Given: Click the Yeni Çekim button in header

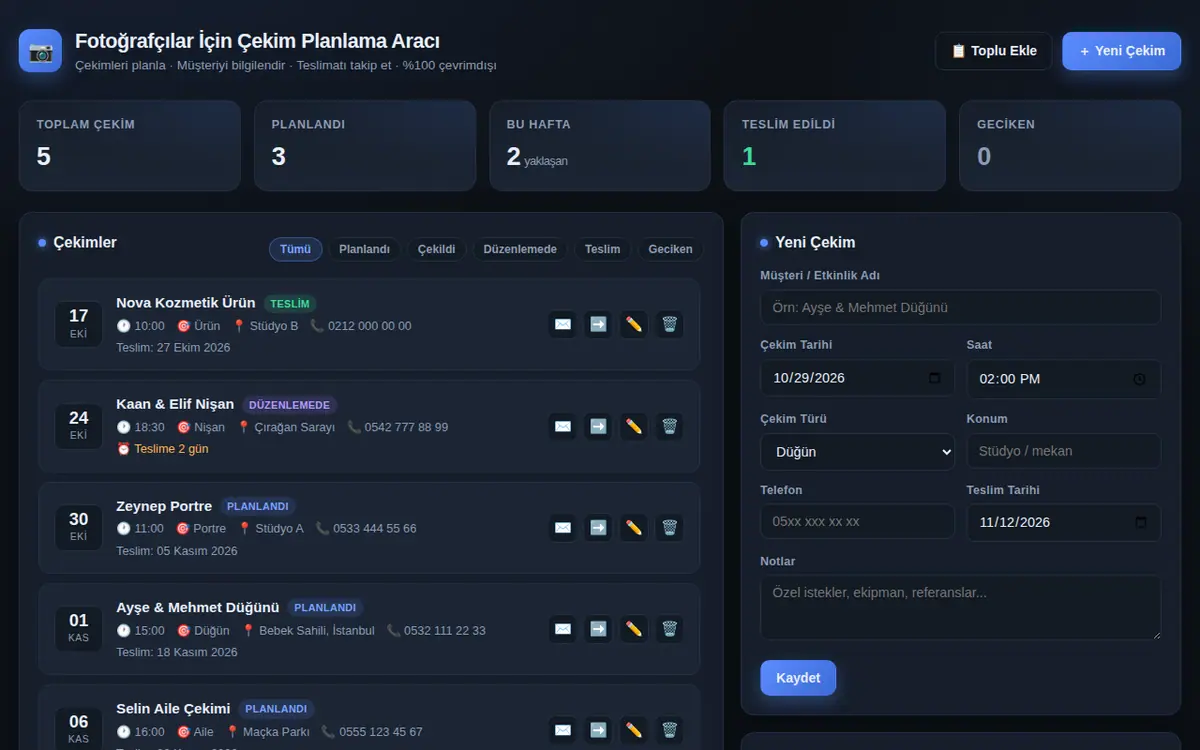Looking at the screenshot, I should (x=1122, y=51).
